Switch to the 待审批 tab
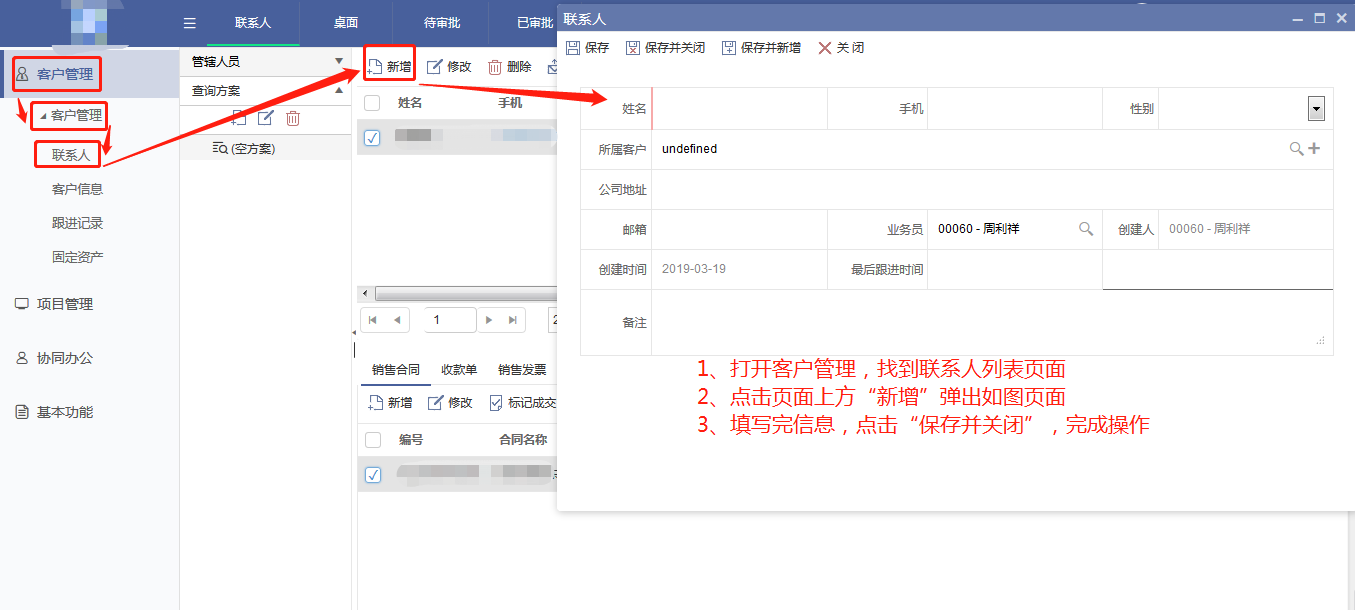1355x610 pixels. click(x=441, y=23)
